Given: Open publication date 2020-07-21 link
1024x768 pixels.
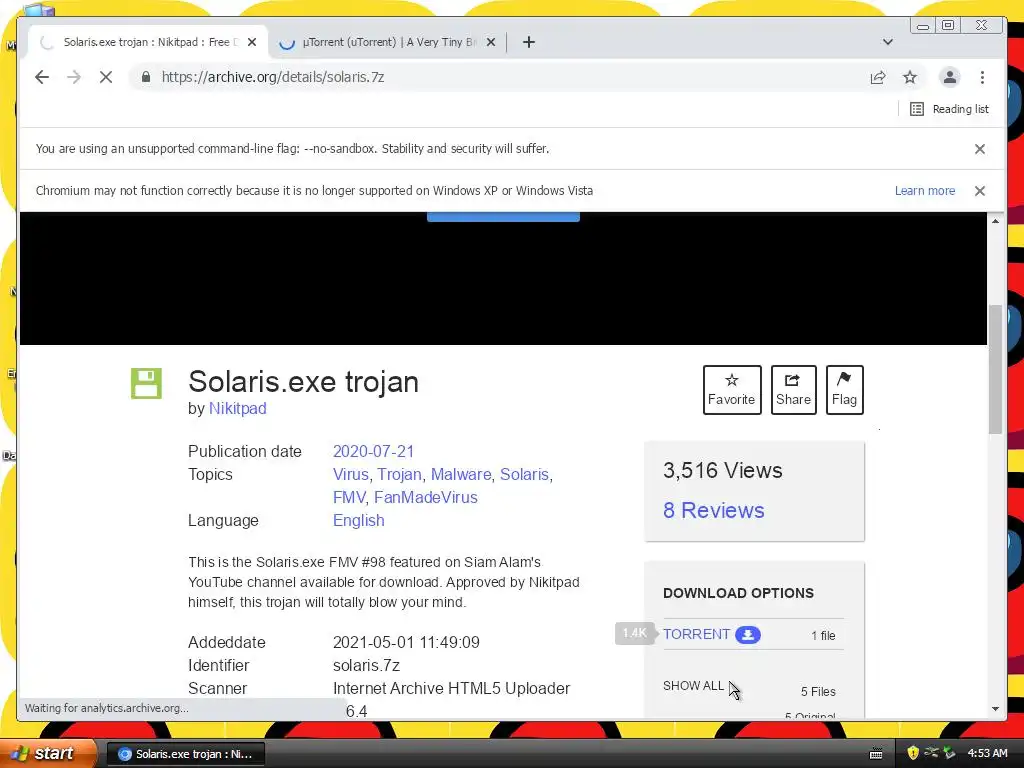Looking at the screenshot, I should (x=374, y=451).
